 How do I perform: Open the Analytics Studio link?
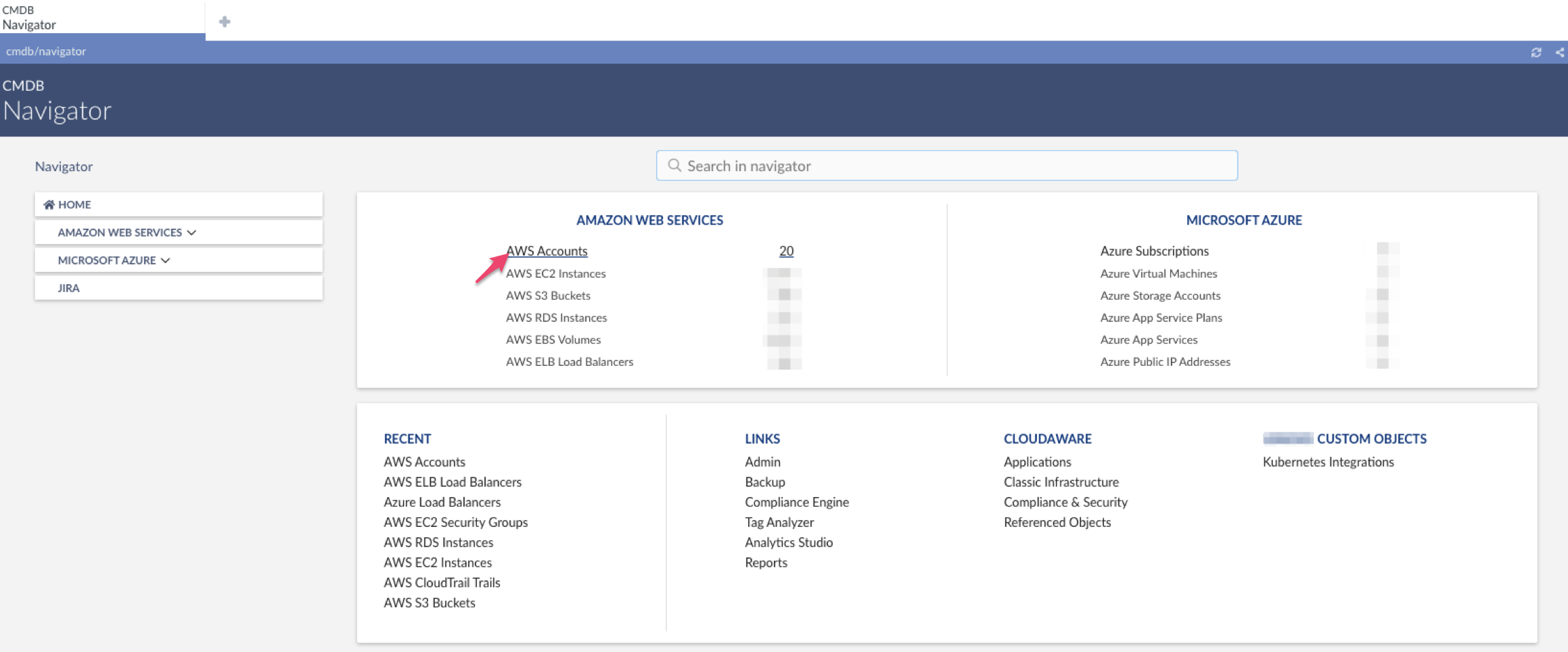click(x=789, y=542)
